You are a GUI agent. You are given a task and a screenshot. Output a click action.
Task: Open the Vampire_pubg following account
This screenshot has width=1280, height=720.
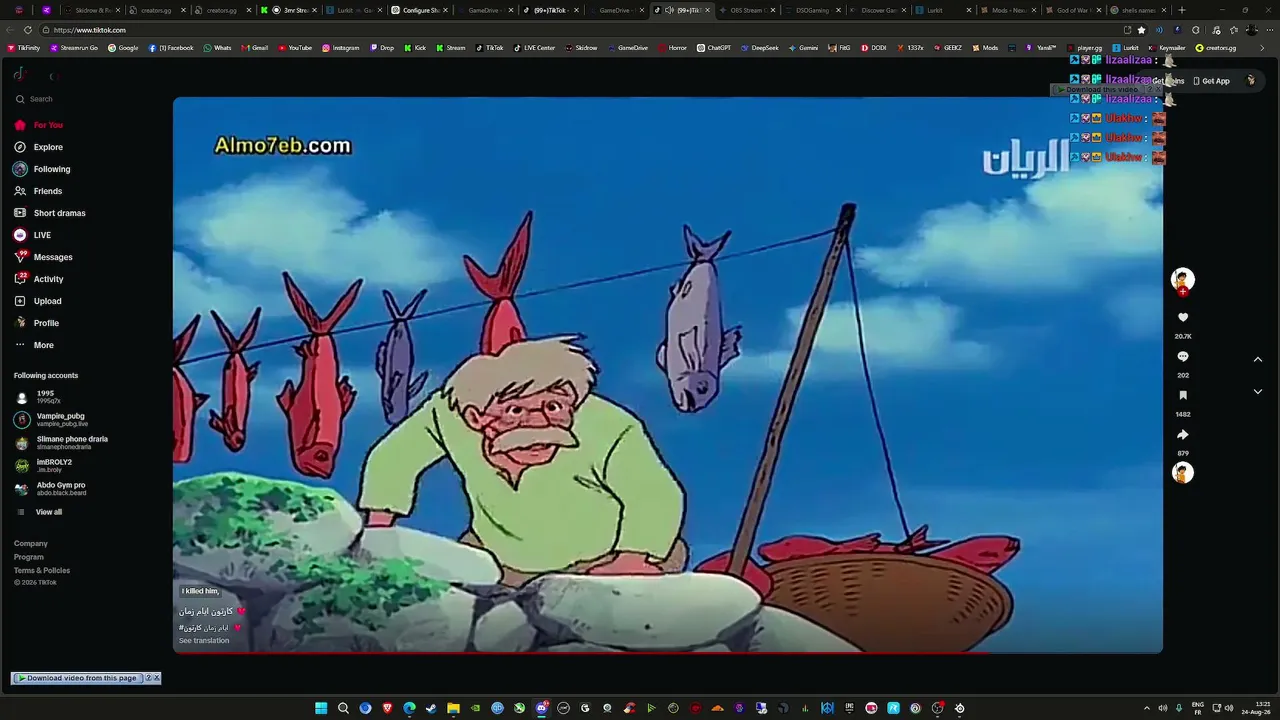62,419
